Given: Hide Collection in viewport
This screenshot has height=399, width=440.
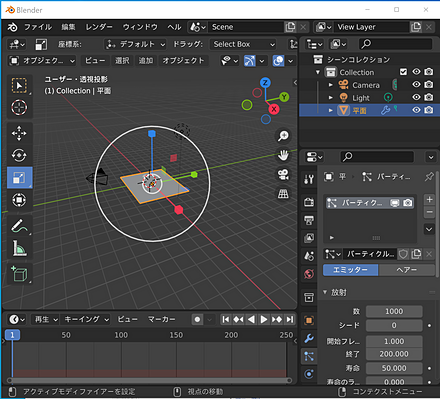Looking at the screenshot, I should (x=416, y=72).
